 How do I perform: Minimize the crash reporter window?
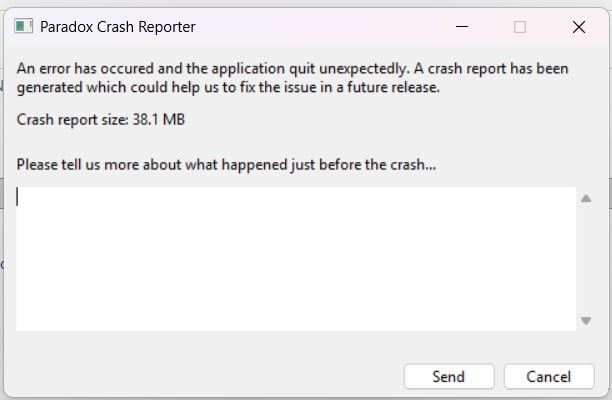click(x=461, y=27)
